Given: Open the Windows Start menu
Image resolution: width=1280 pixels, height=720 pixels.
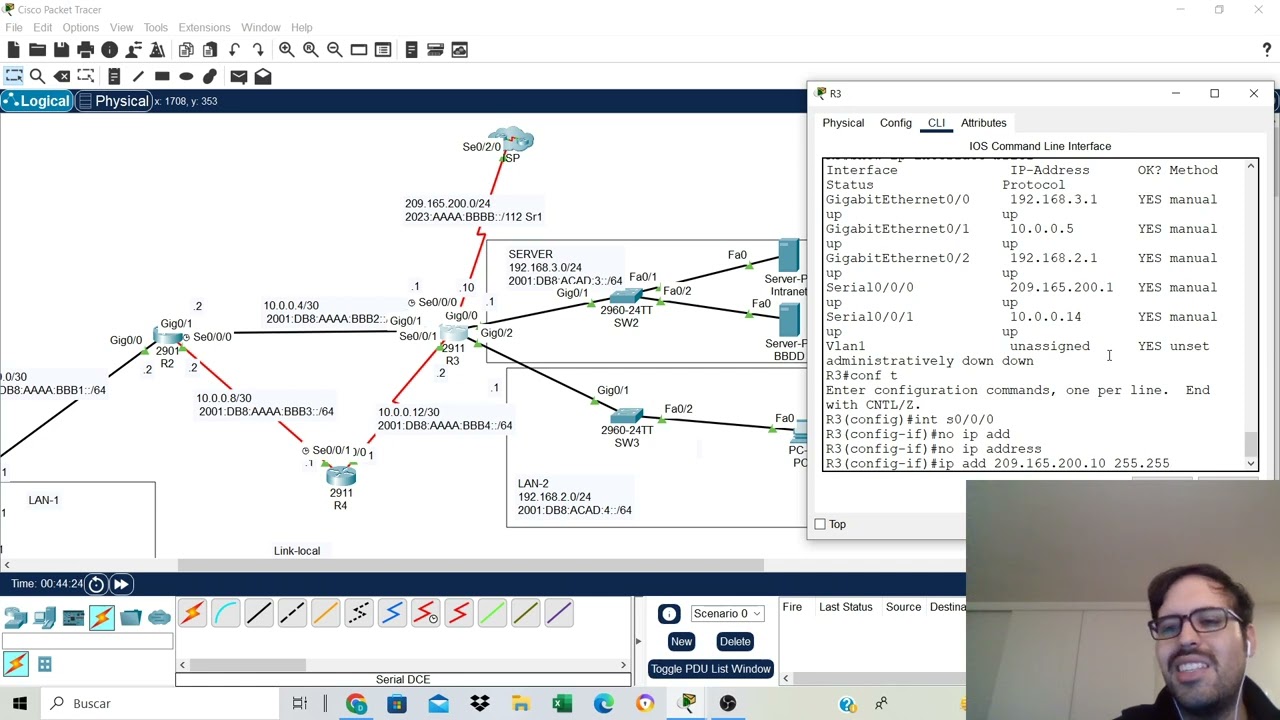Looking at the screenshot, I should pyautogui.click(x=20, y=703).
